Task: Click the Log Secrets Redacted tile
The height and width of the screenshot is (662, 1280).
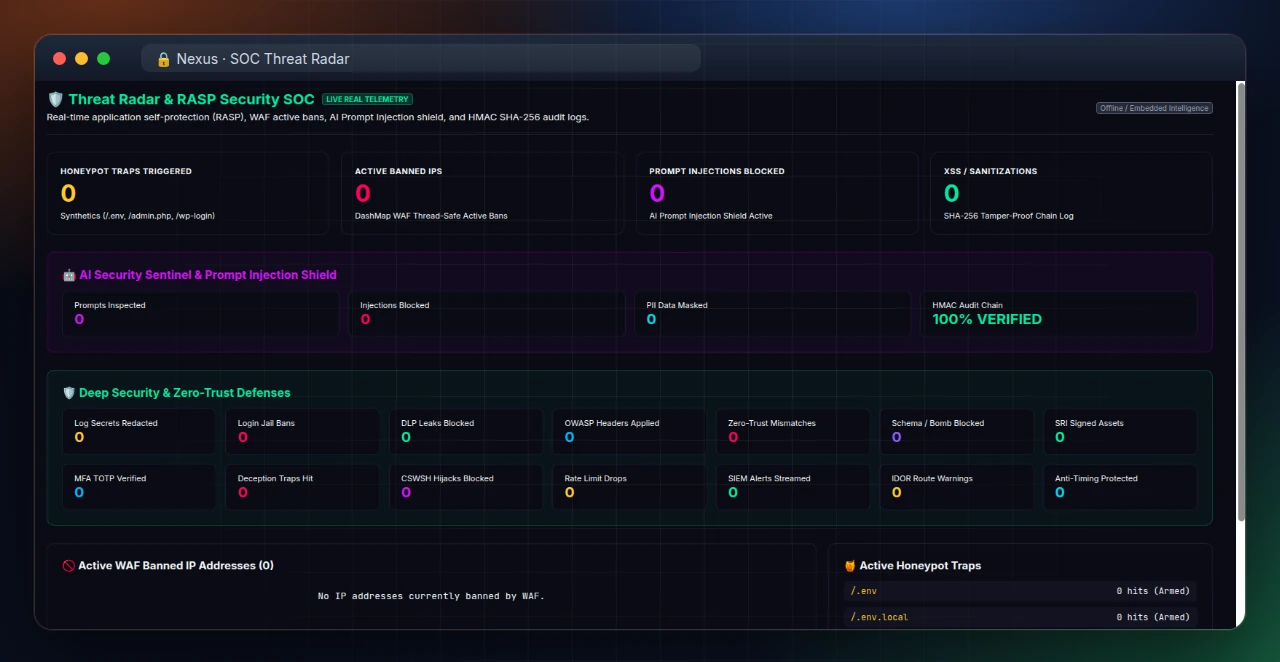Action: pos(138,431)
